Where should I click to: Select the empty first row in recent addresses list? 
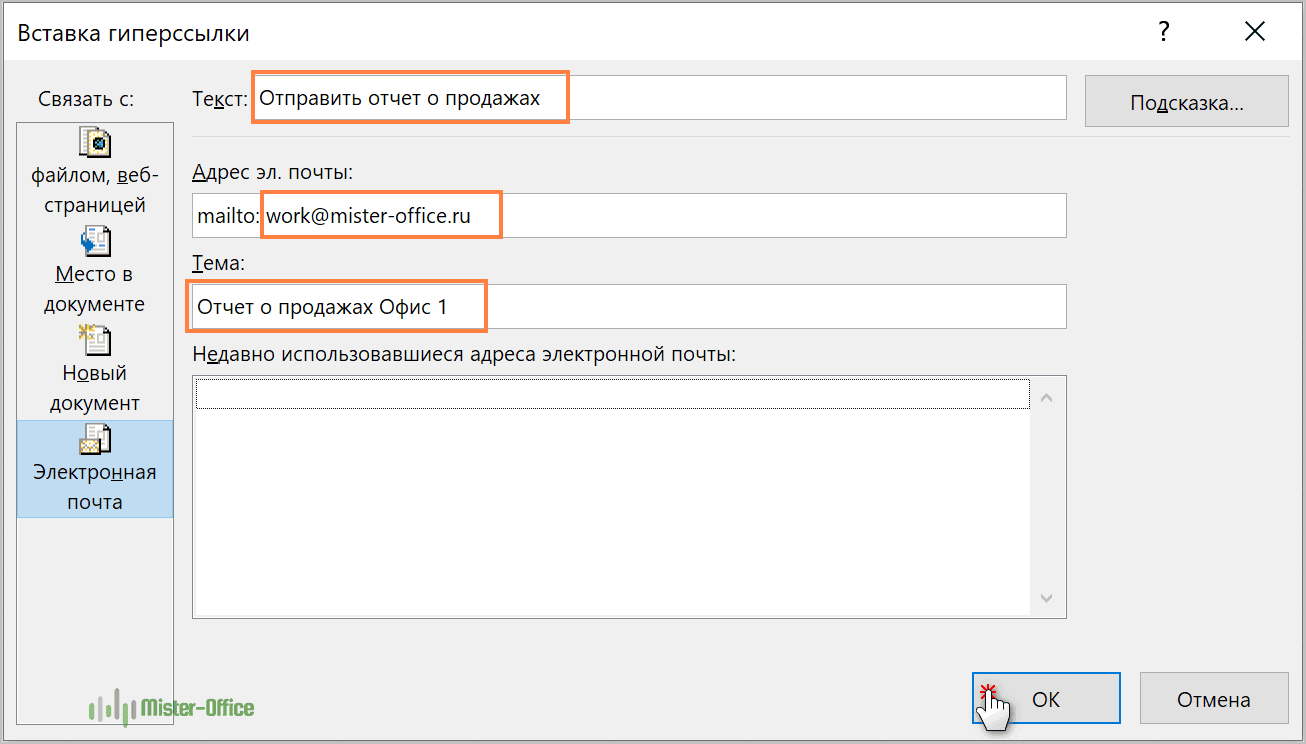click(x=612, y=394)
